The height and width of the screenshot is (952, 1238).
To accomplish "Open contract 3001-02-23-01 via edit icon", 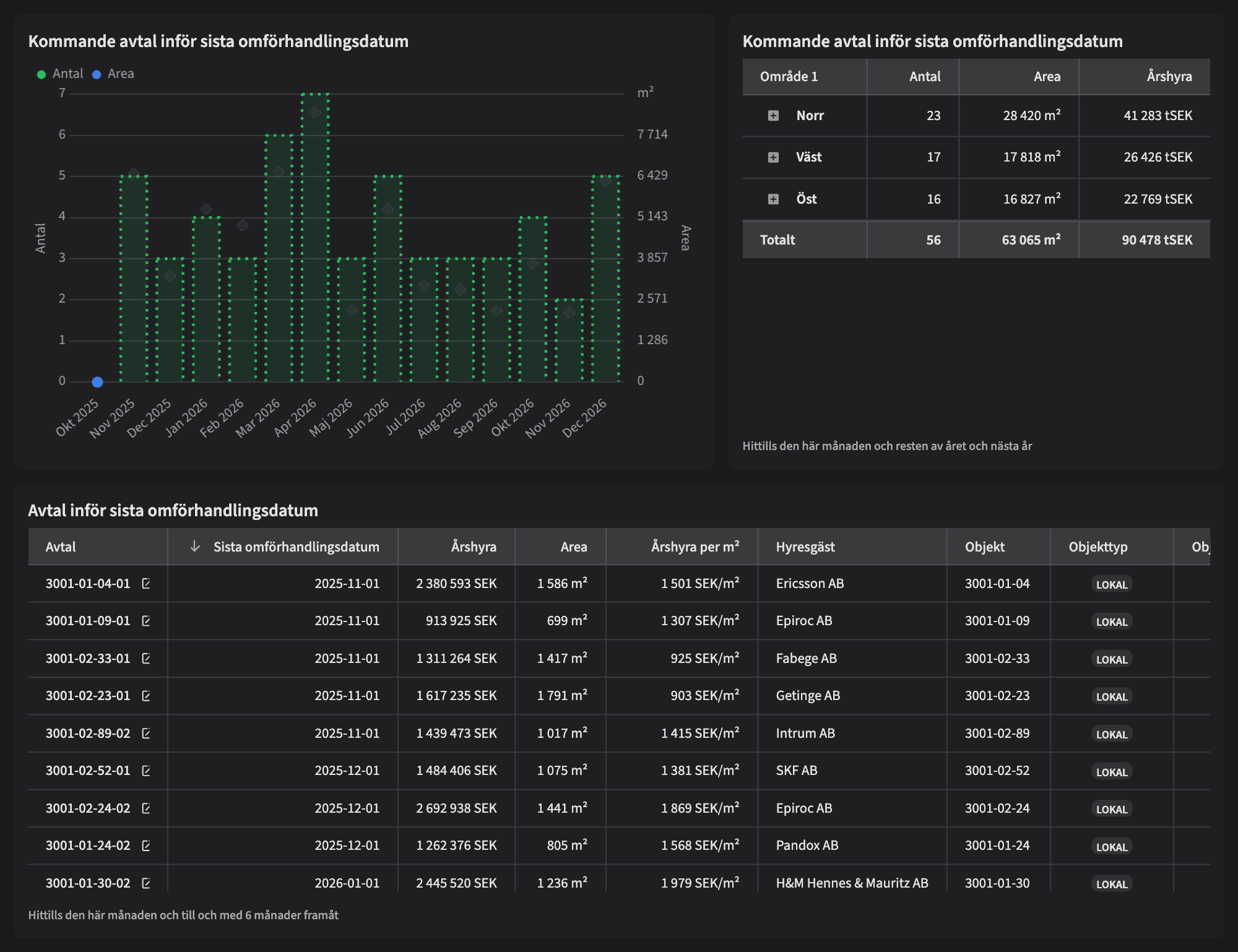I will (x=146, y=696).
